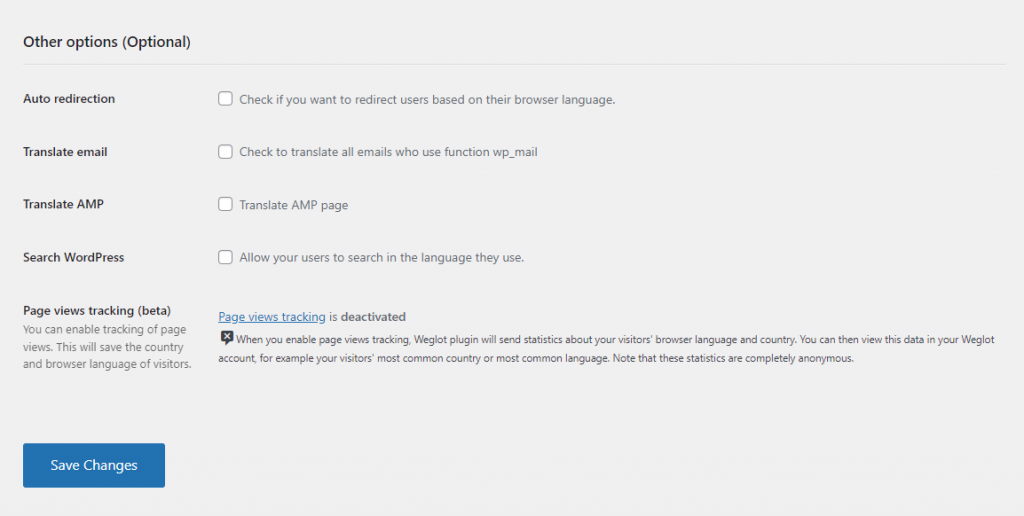Click the 'Search WordPress' row label
1024x516 pixels.
73,257
